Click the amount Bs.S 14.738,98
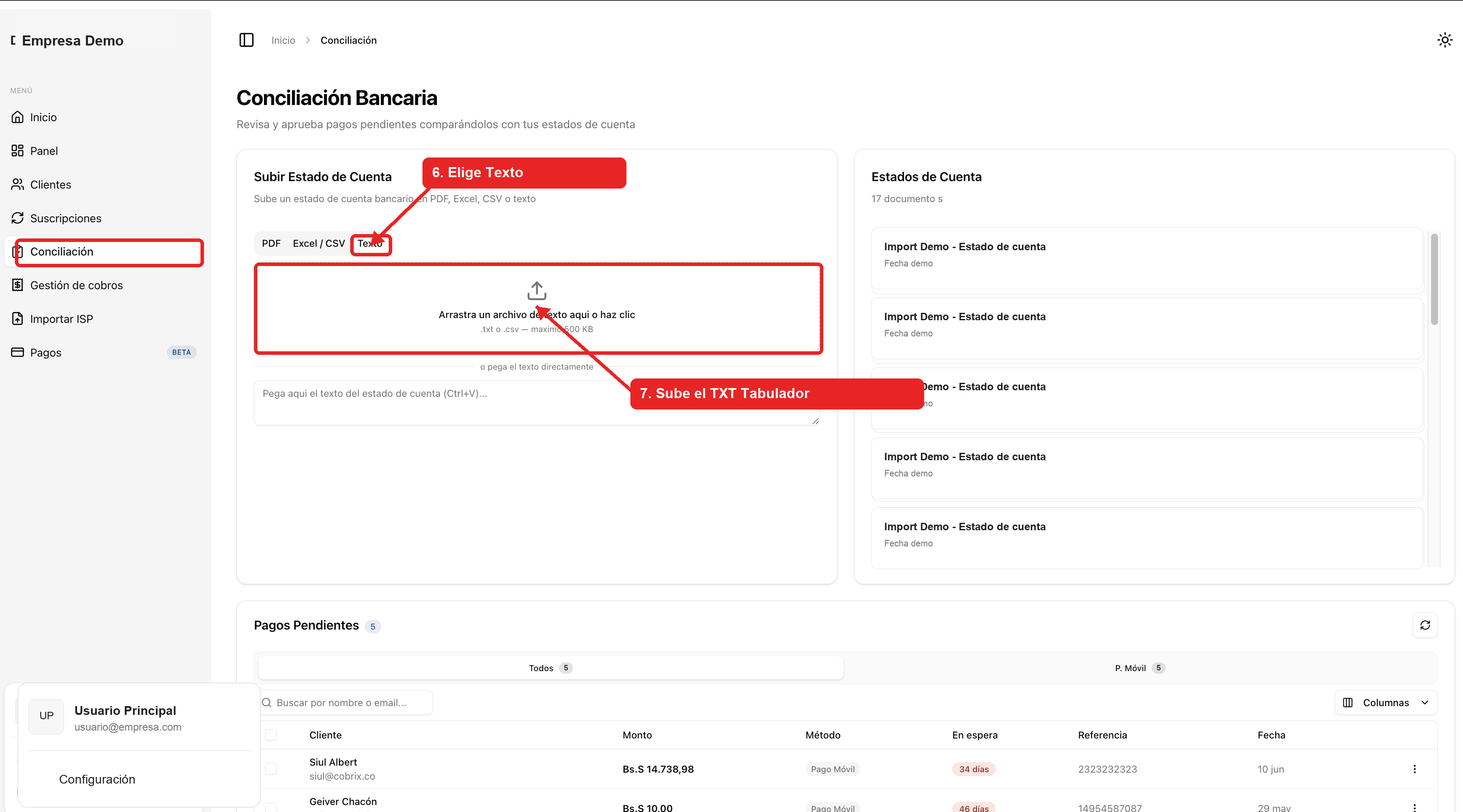Screen dimensions: 1463x812 click(658, 769)
